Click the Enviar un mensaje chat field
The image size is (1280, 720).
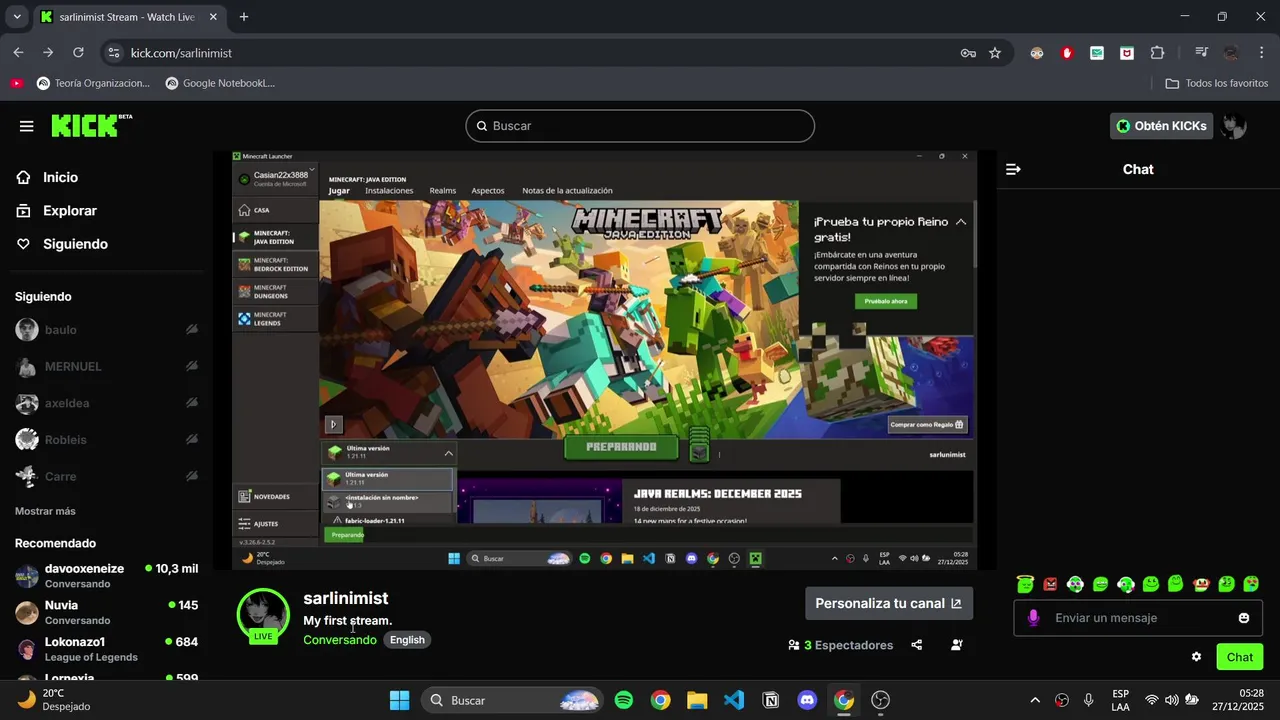pos(1138,618)
